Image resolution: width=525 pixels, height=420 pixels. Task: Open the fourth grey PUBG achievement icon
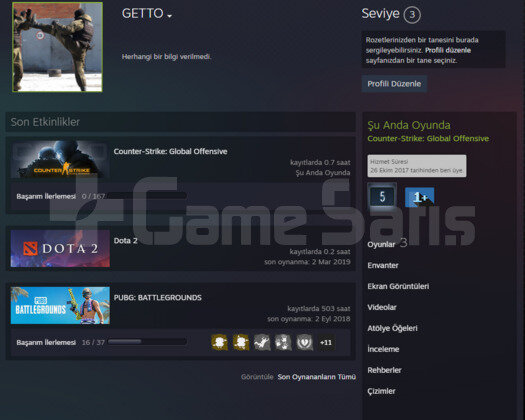click(283, 342)
